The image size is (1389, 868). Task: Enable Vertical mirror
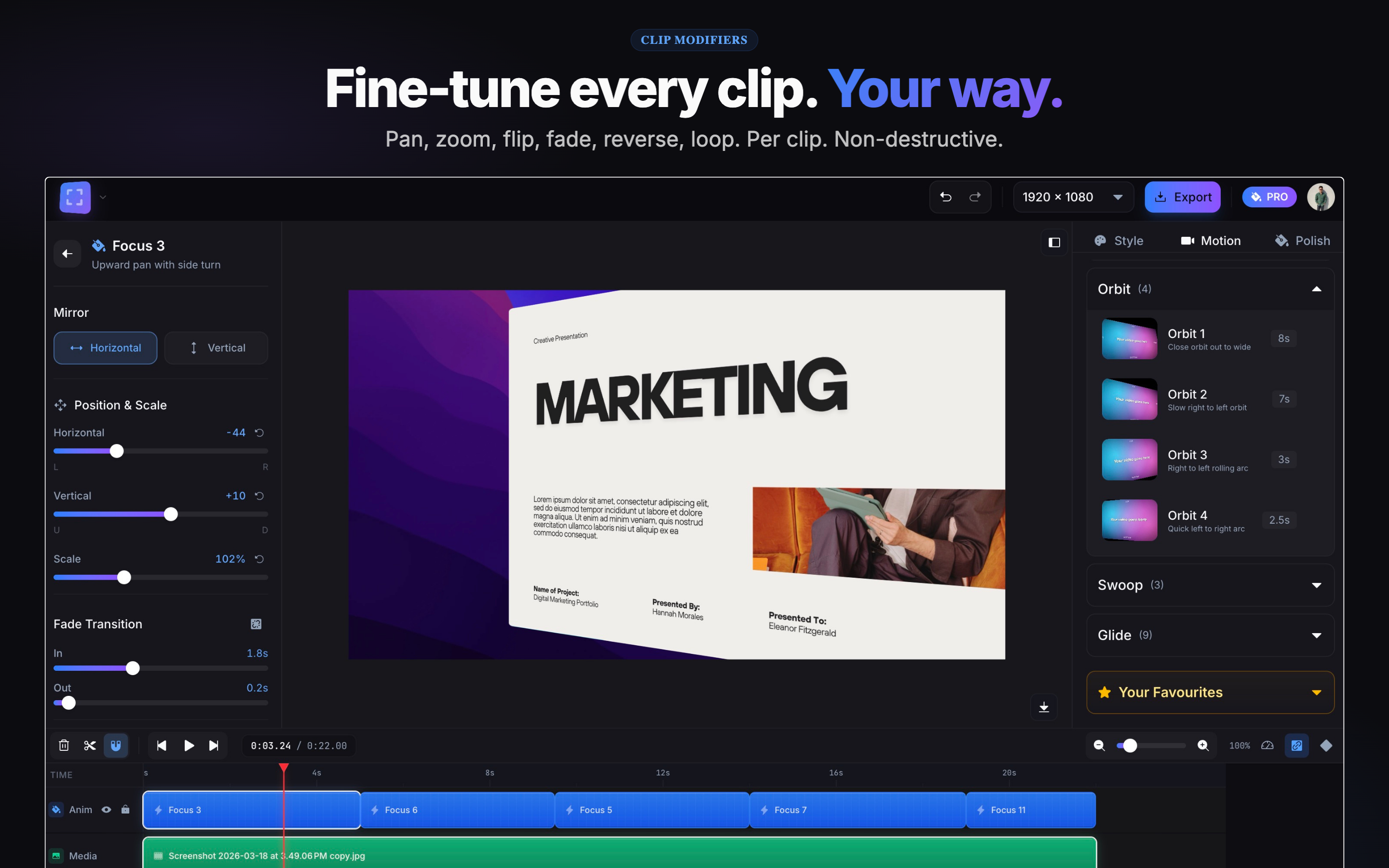[216, 348]
